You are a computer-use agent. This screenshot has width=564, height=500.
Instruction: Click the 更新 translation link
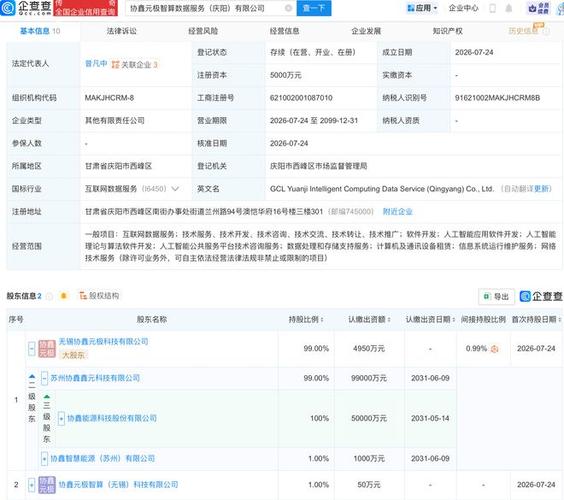542,188
